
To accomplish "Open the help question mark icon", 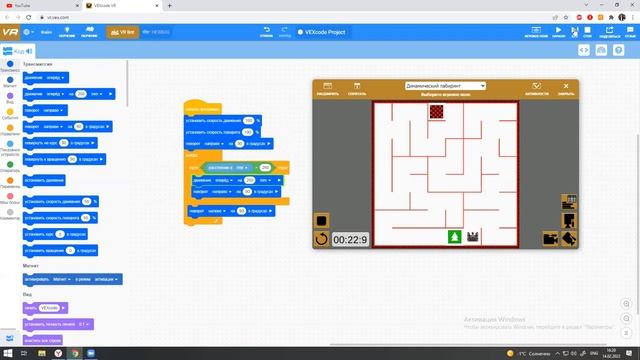I will click(x=618, y=50).
